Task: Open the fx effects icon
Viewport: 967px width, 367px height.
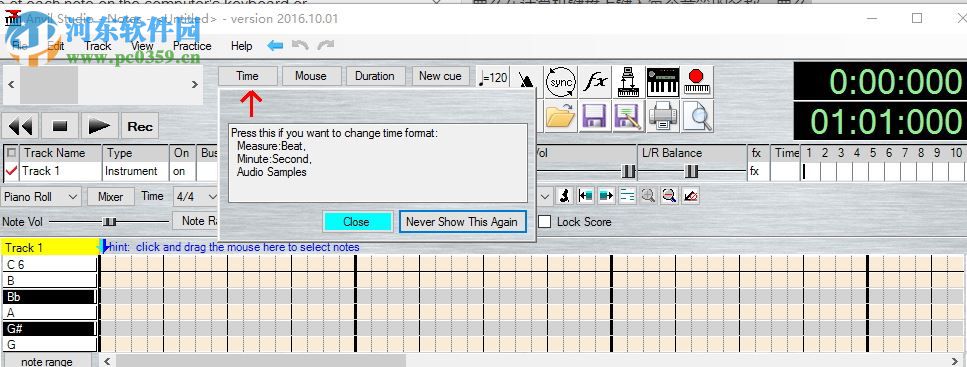Action: point(595,82)
